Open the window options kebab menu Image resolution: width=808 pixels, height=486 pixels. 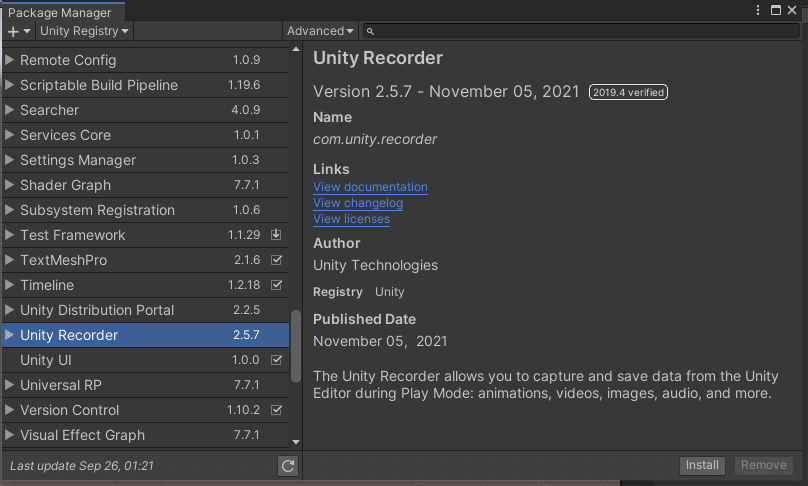tap(757, 10)
